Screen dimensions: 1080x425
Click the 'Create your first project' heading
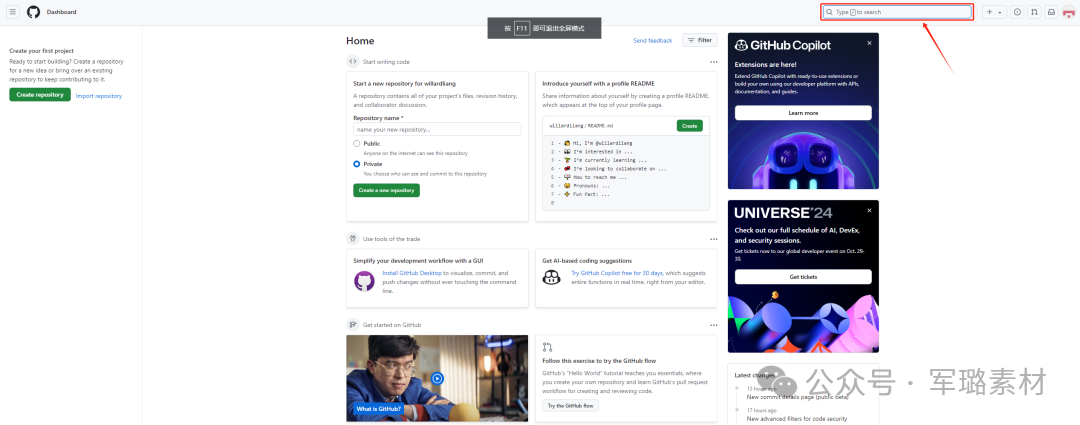pos(41,51)
